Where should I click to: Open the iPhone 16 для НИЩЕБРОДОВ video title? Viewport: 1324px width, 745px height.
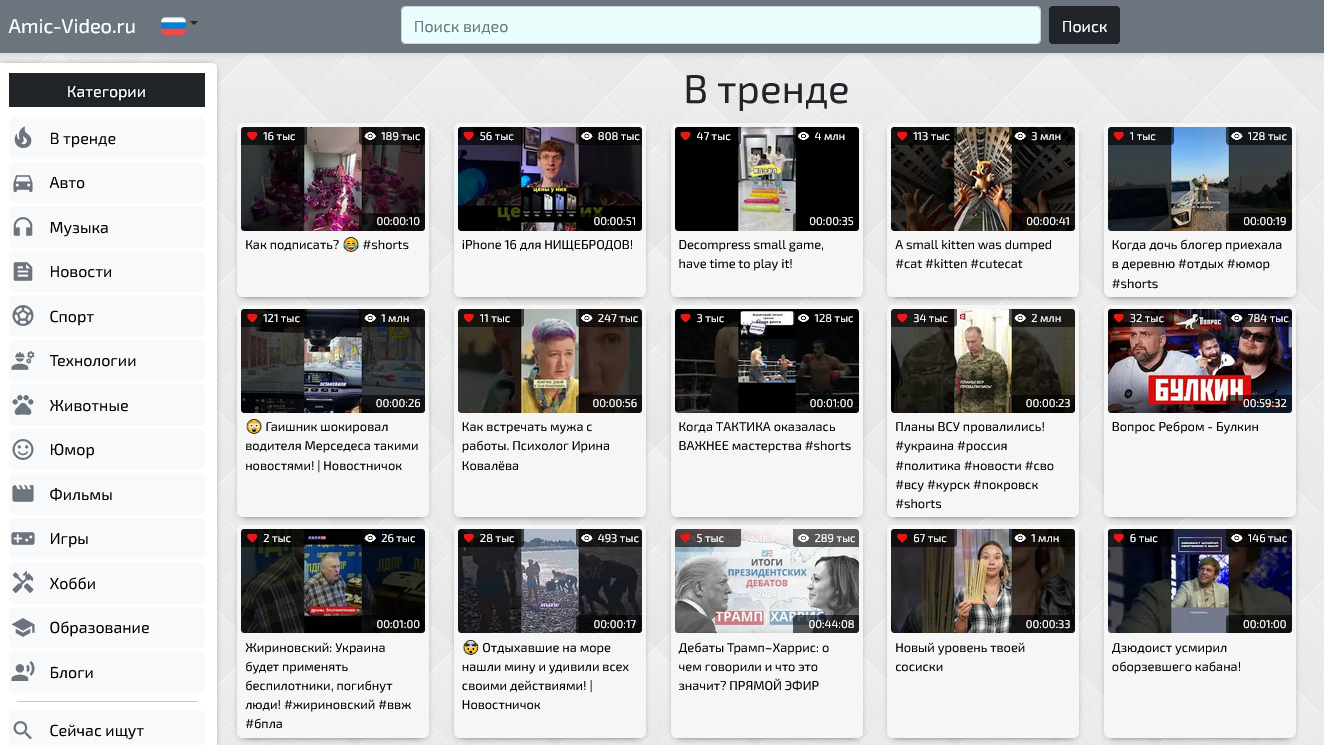pos(547,245)
